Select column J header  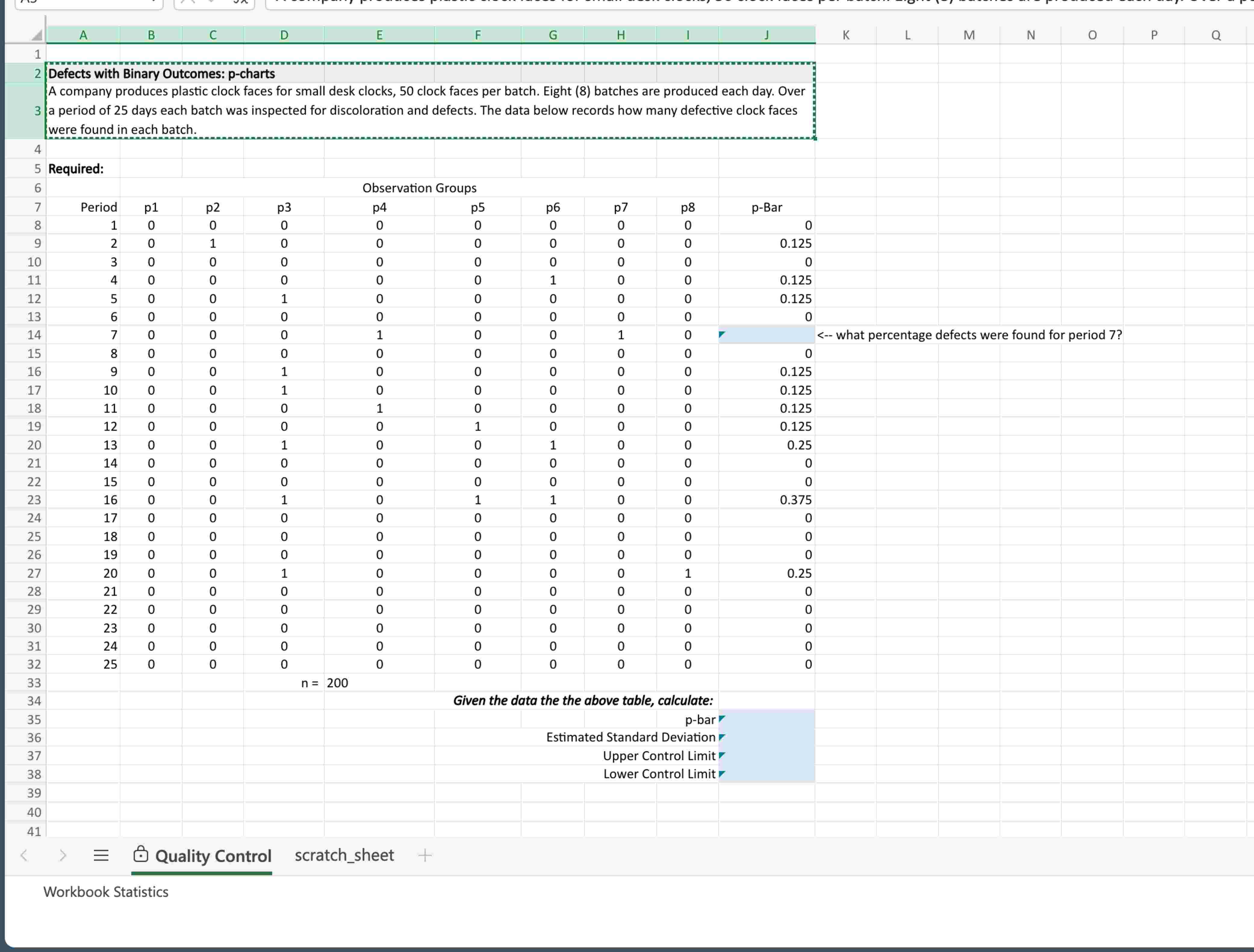[767, 35]
